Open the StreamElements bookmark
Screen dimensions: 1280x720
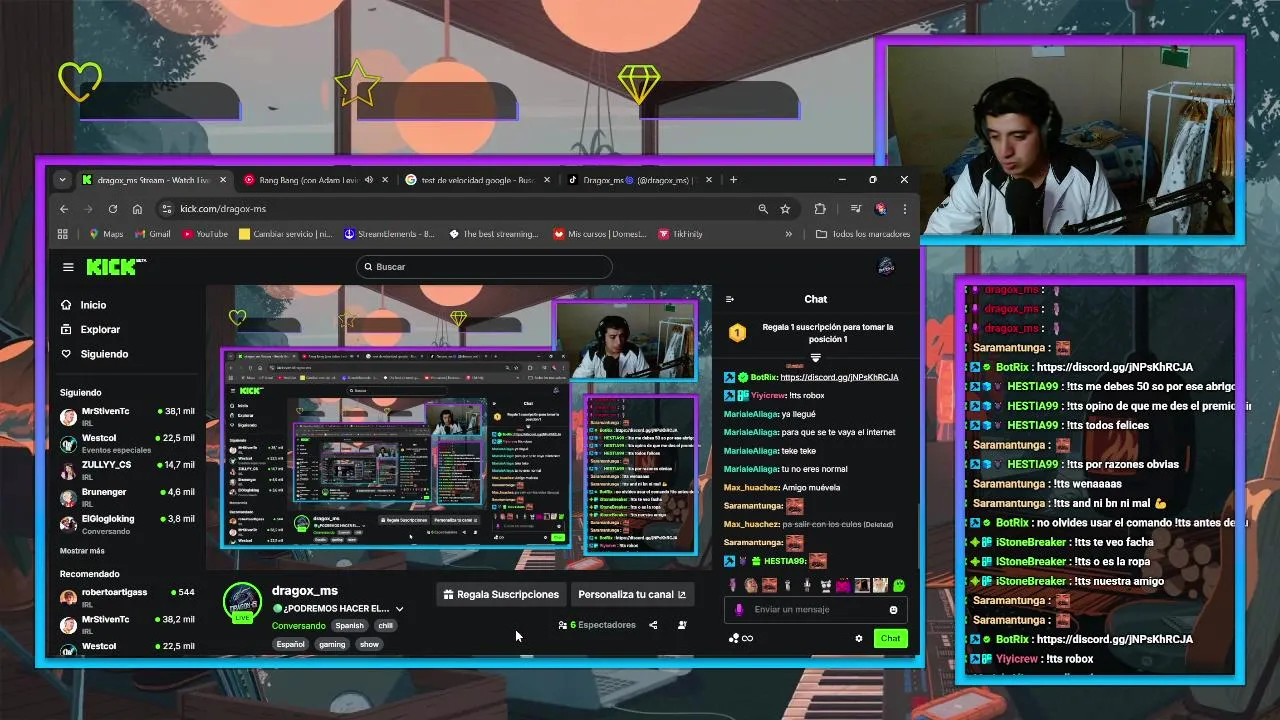pyautogui.click(x=389, y=234)
